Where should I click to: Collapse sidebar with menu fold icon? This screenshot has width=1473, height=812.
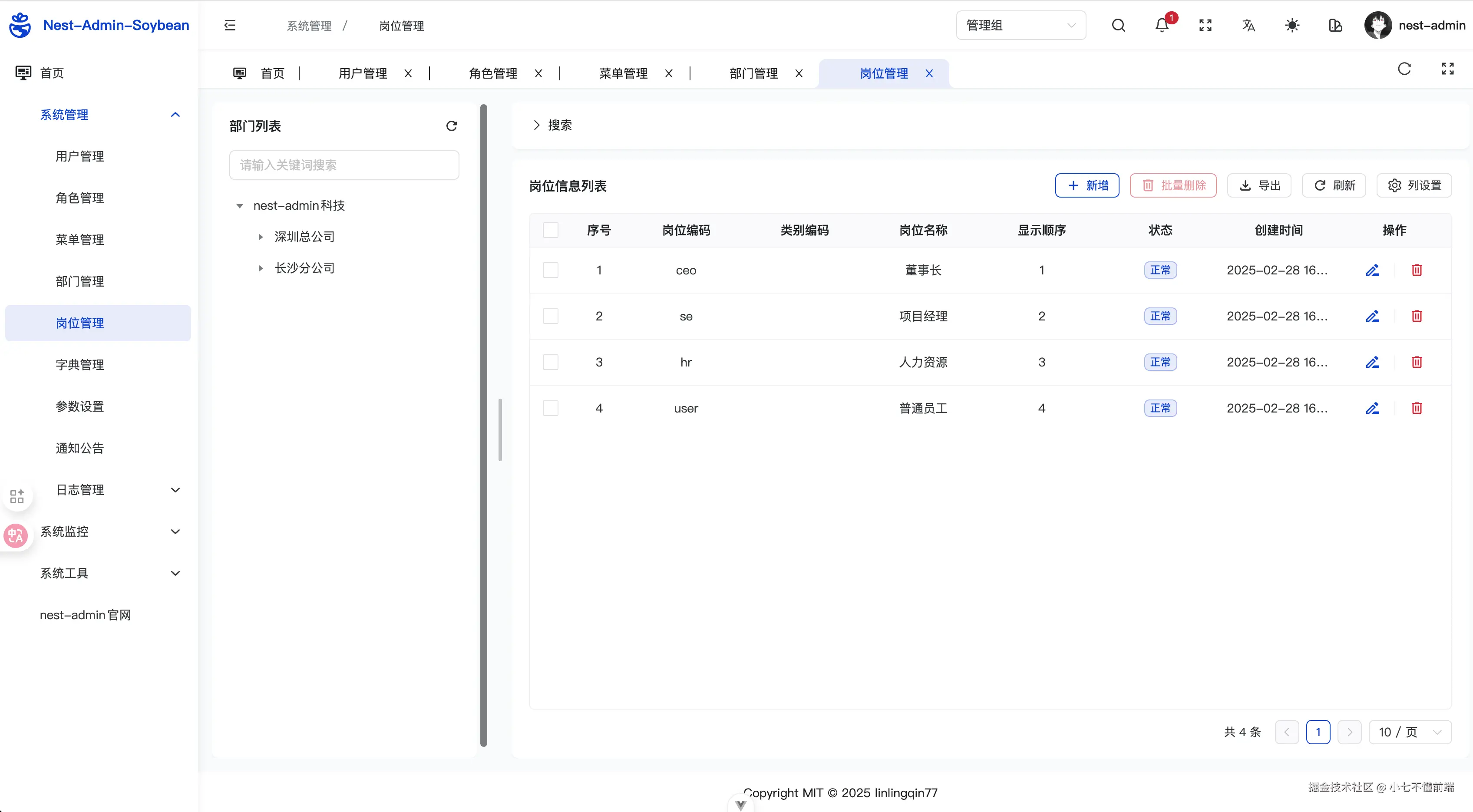230,25
